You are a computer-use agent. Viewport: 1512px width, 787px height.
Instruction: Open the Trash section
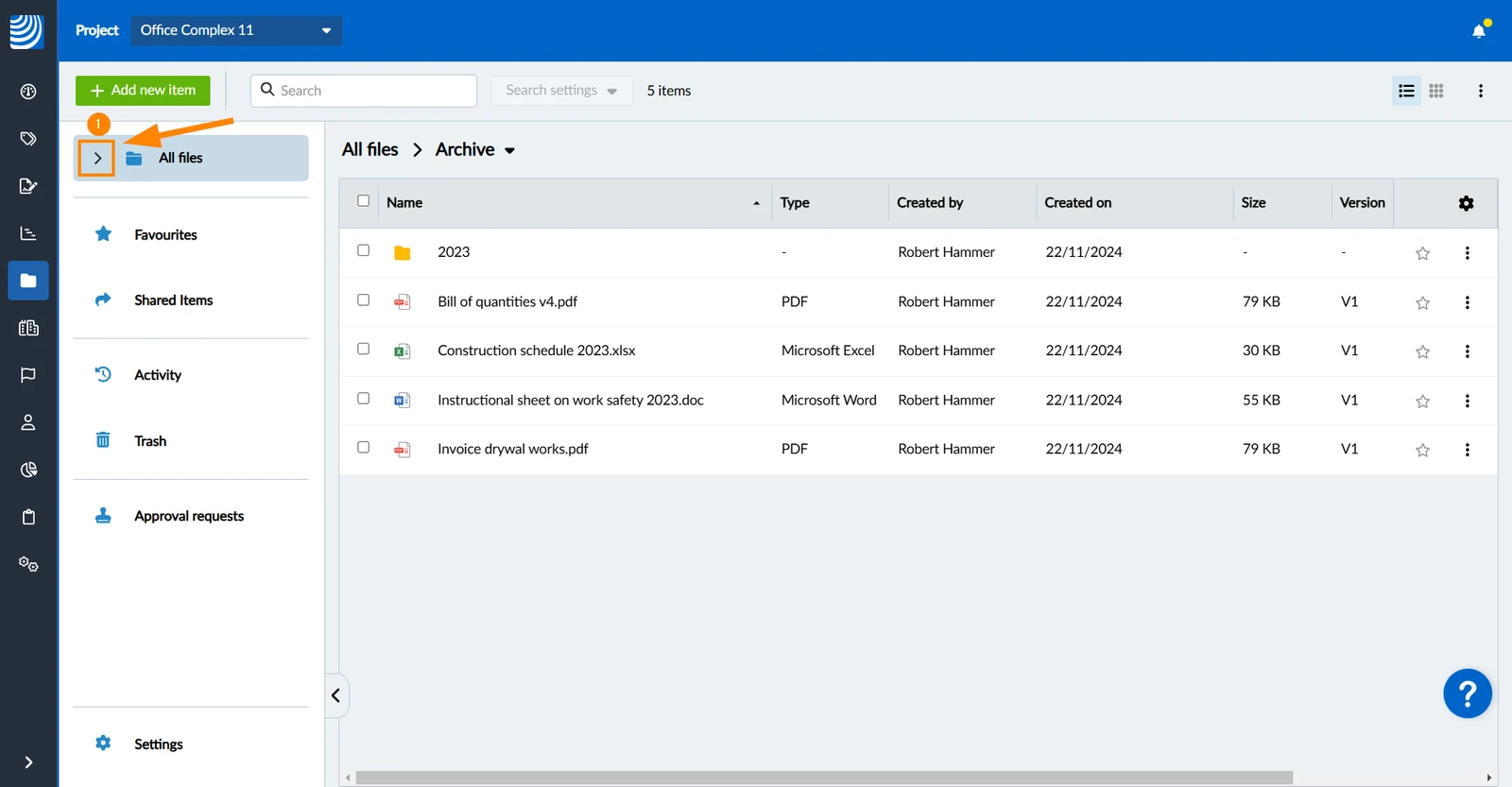tap(150, 440)
